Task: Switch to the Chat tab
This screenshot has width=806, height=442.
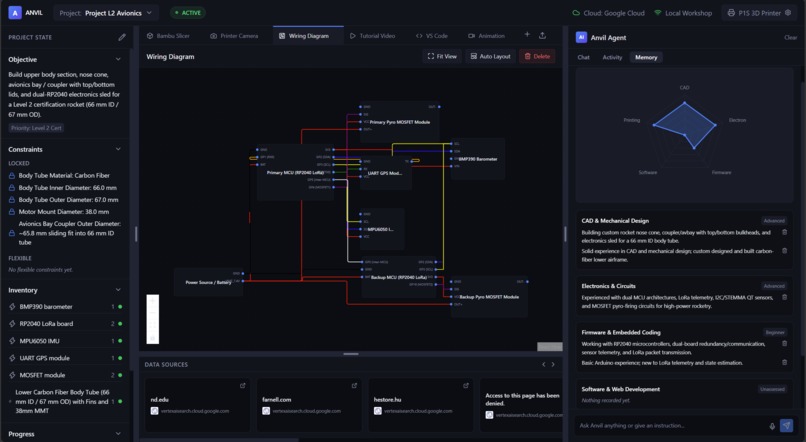Action: (x=583, y=57)
